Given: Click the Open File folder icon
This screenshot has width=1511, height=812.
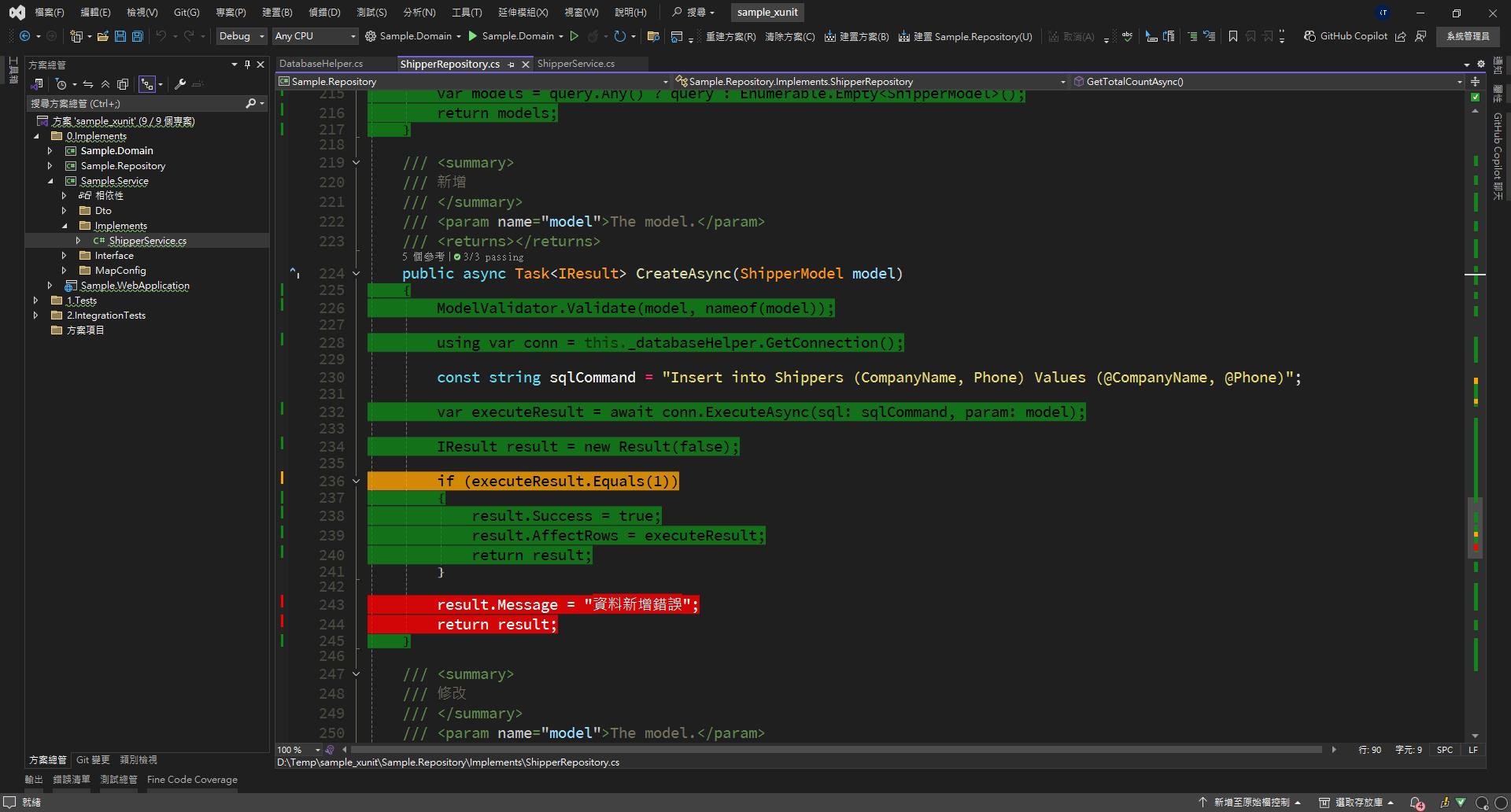Looking at the screenshot, I should [102, 36].
